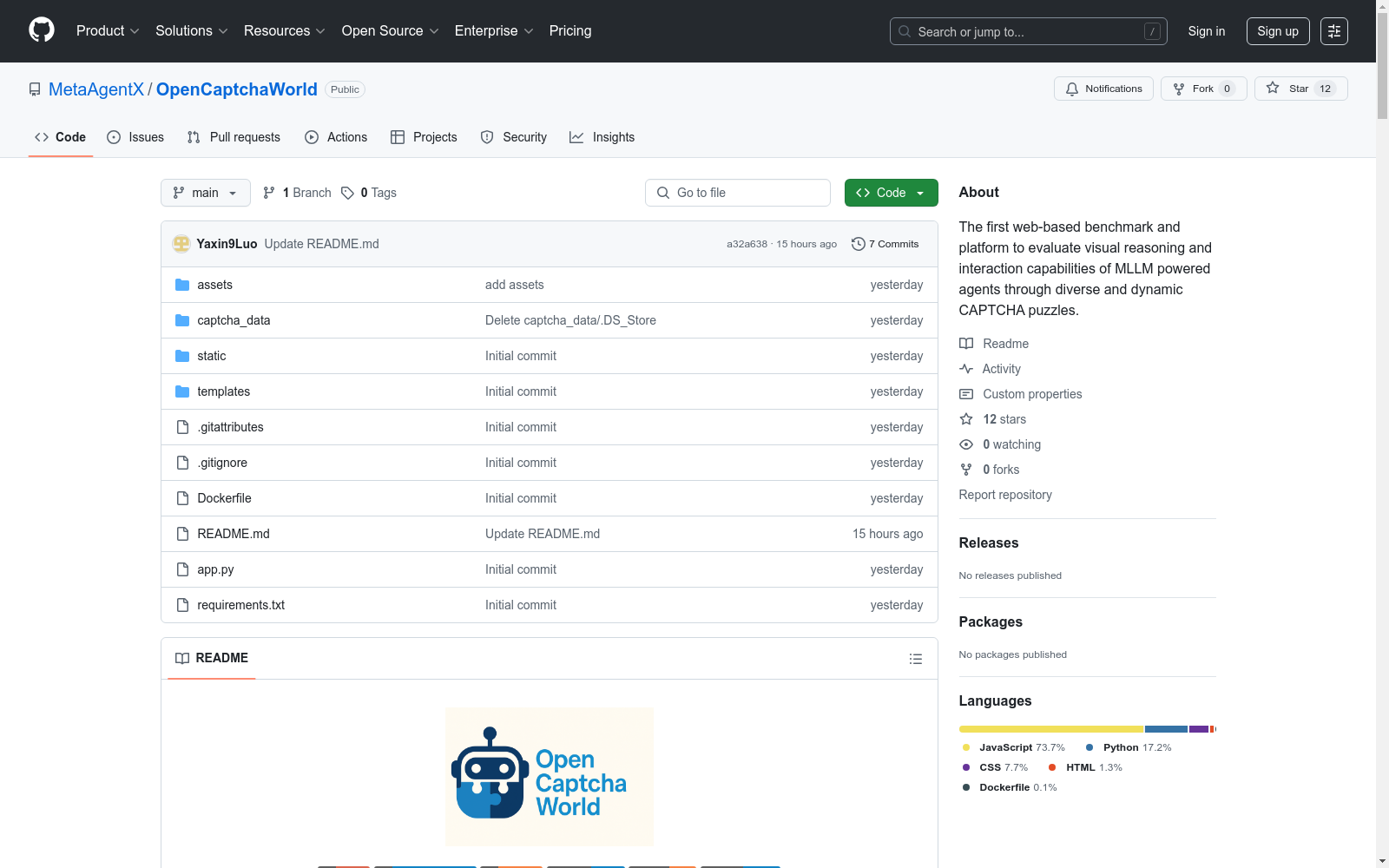The image size is (1389, 868).
Task: Expand the Enterprise menu
Action: (x=494, y=31)
